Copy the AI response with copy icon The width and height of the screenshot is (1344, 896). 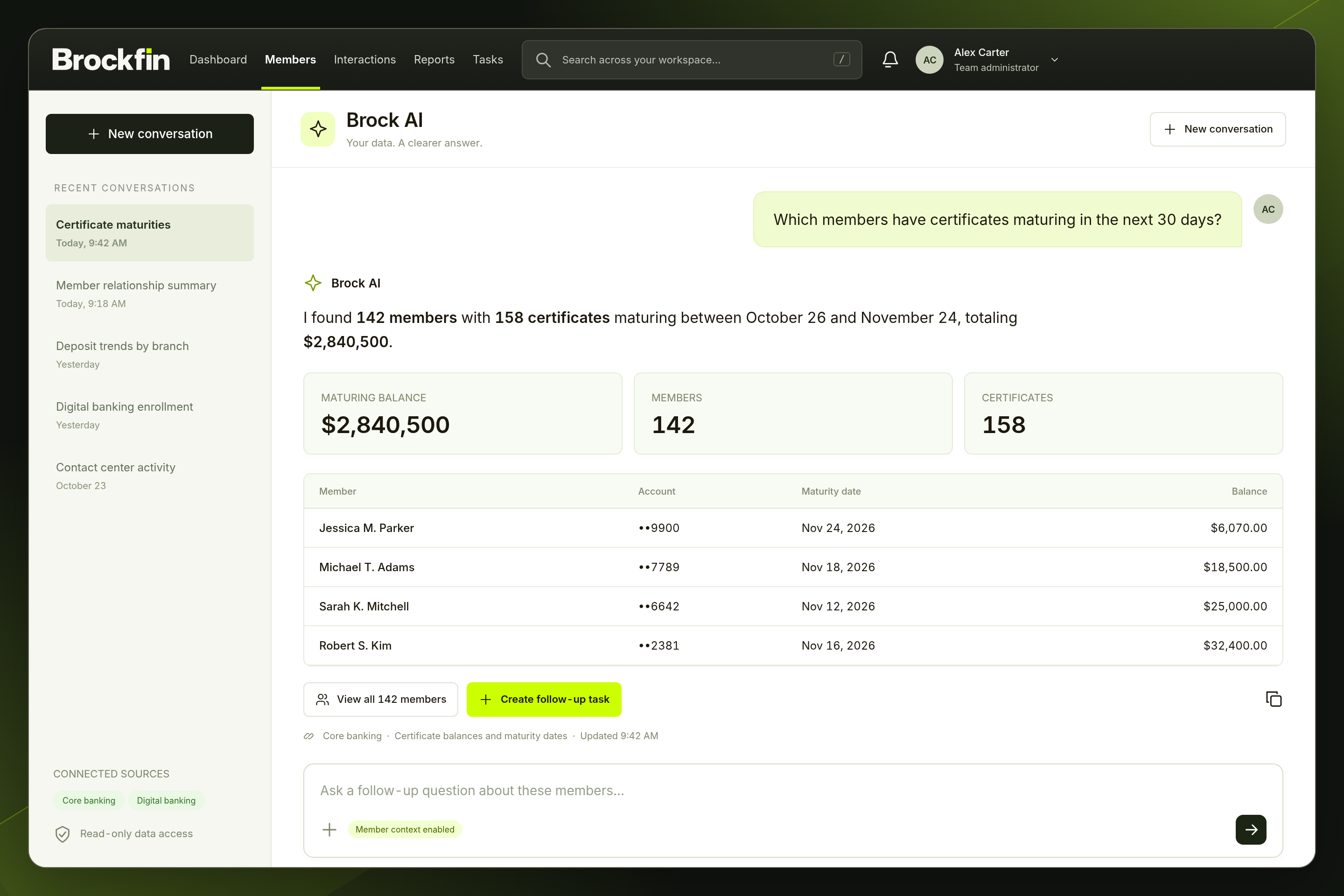(x=1273, y=699)
